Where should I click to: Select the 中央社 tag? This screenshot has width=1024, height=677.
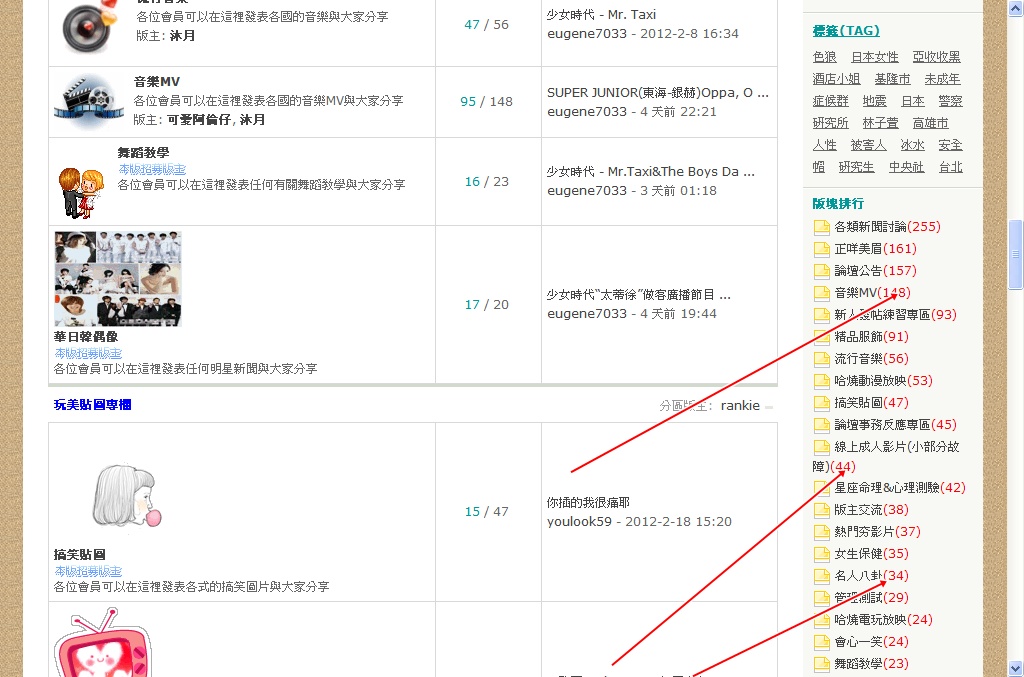(x=906, y=167)
